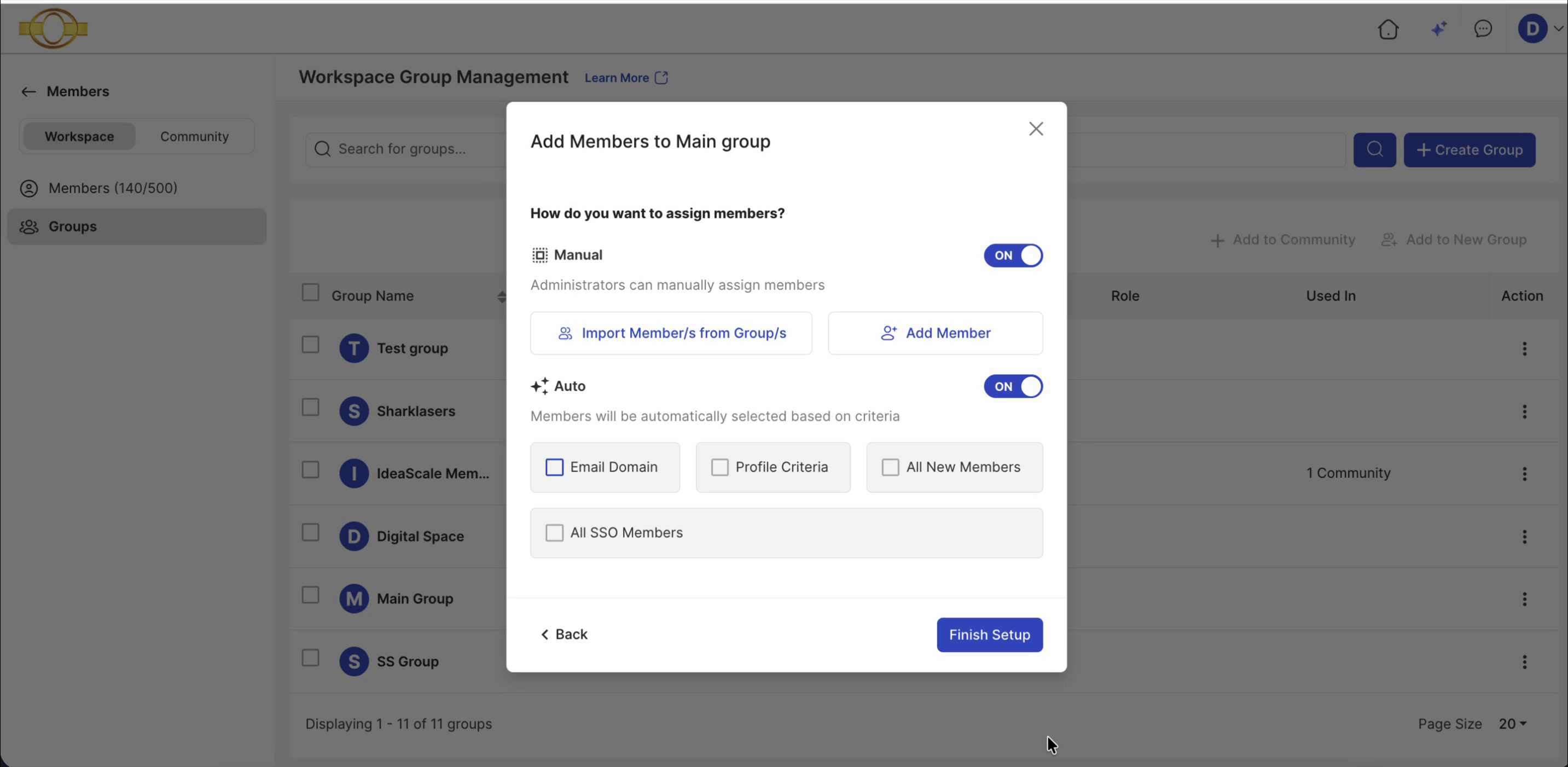
Task: Click the SS Group avatar S
Action: click(x=353, y=662)
